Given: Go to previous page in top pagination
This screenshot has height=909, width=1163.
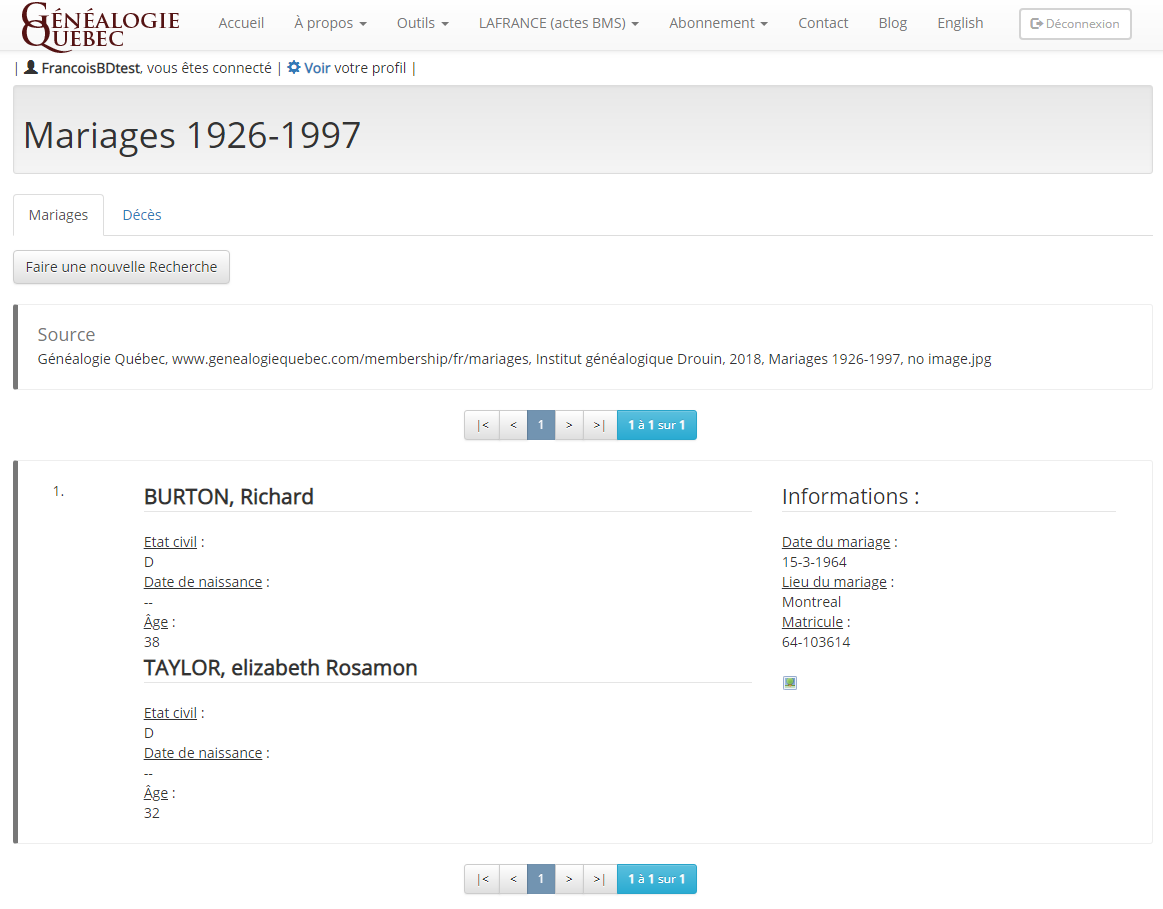Looking at the screenshot, I should point(513,425).
